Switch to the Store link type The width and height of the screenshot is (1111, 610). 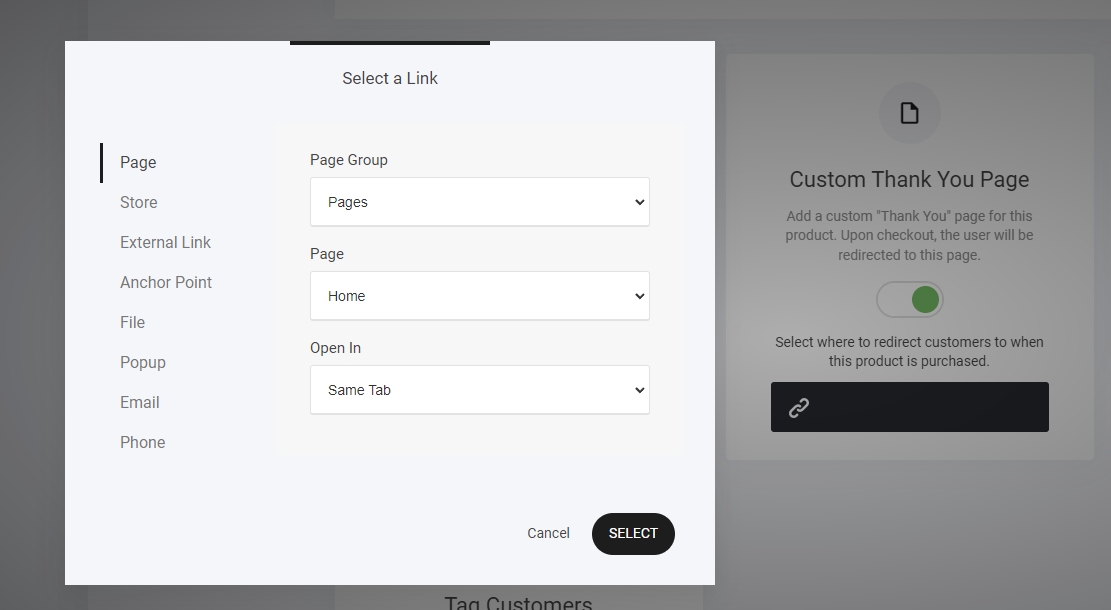tap(139, 202)
